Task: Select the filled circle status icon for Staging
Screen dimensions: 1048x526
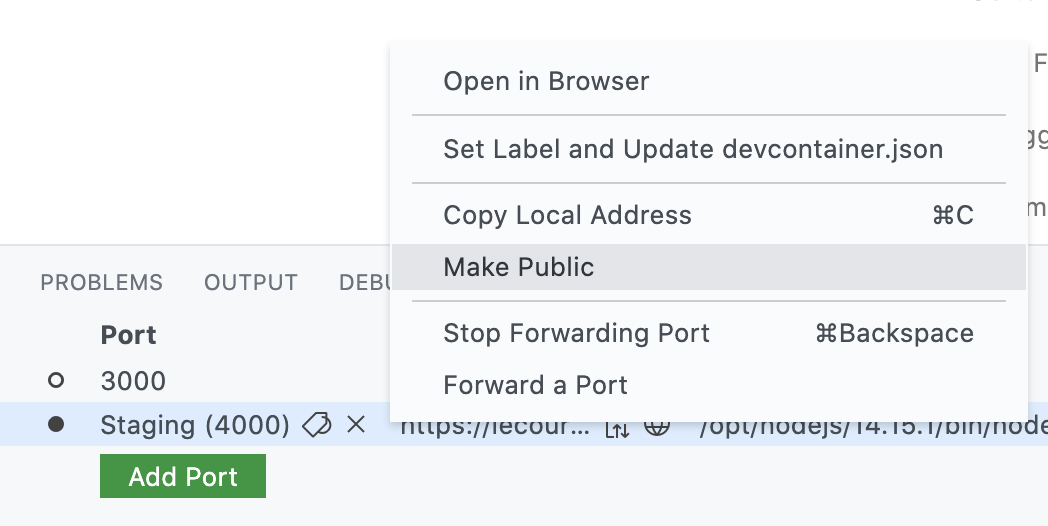Action: pos(56,424)
